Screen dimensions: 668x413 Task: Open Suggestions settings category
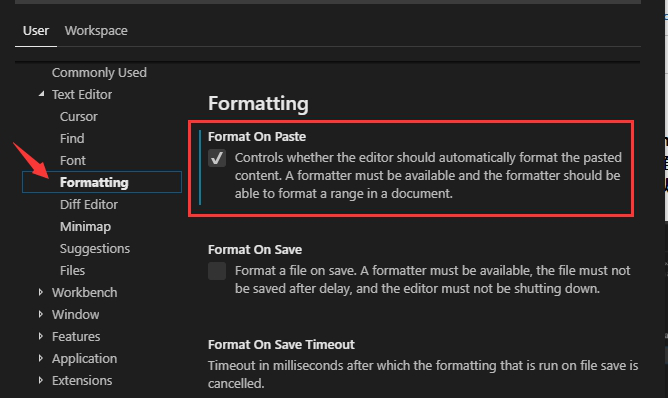[95, 249]
